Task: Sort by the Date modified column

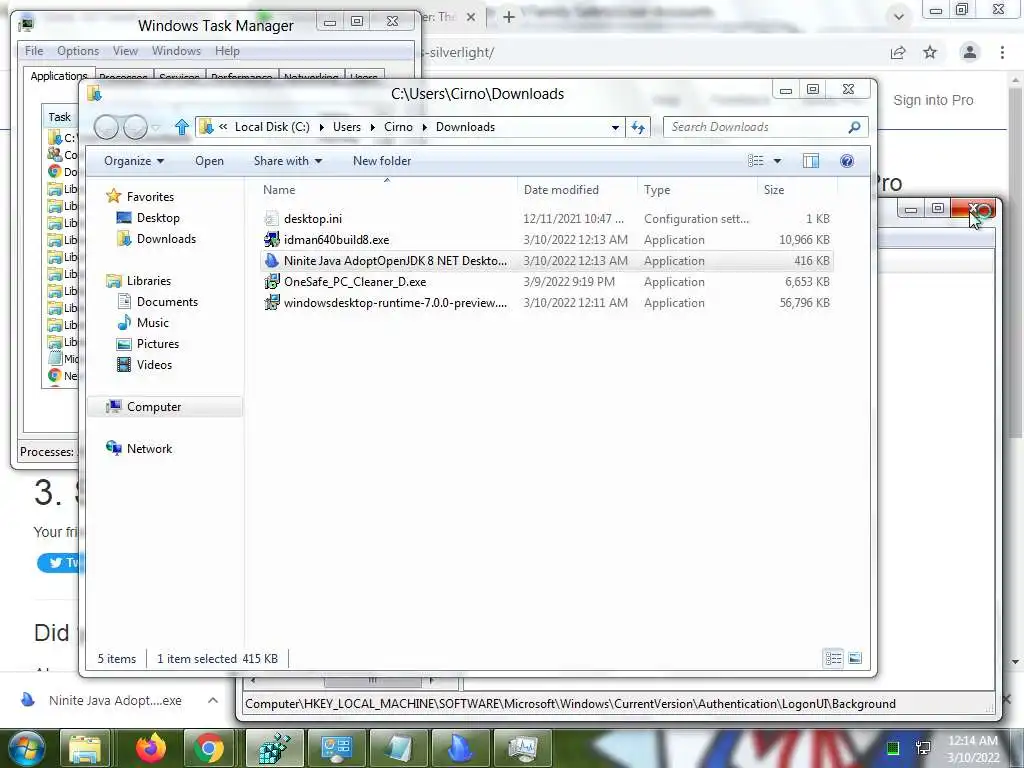Action: (577, 190)
